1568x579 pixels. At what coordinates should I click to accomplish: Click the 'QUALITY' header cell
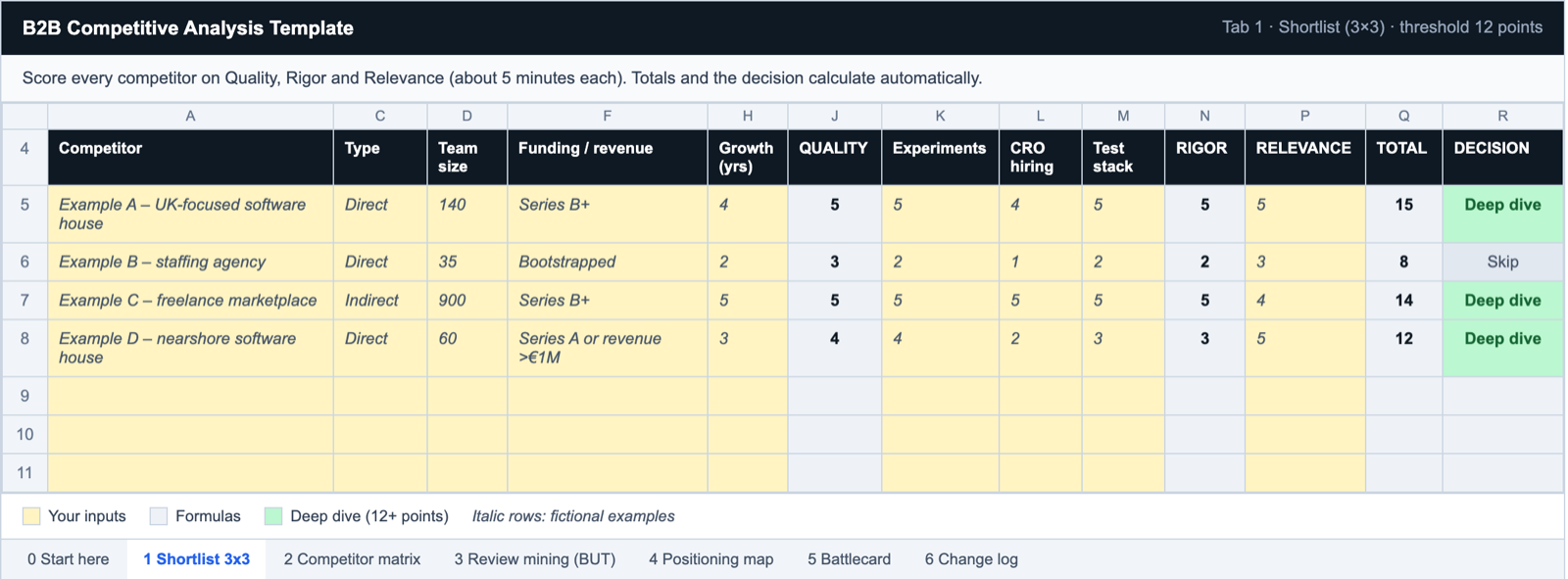pos(835,157)
